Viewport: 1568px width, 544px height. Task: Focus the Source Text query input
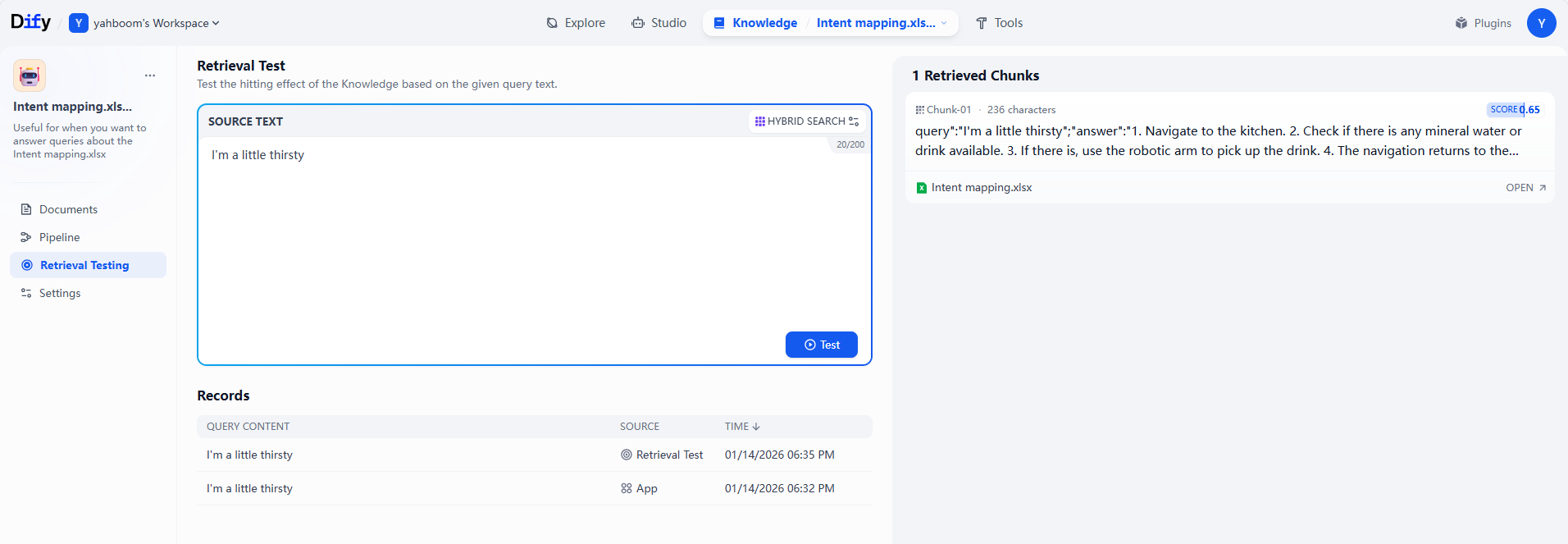(535, 234)
